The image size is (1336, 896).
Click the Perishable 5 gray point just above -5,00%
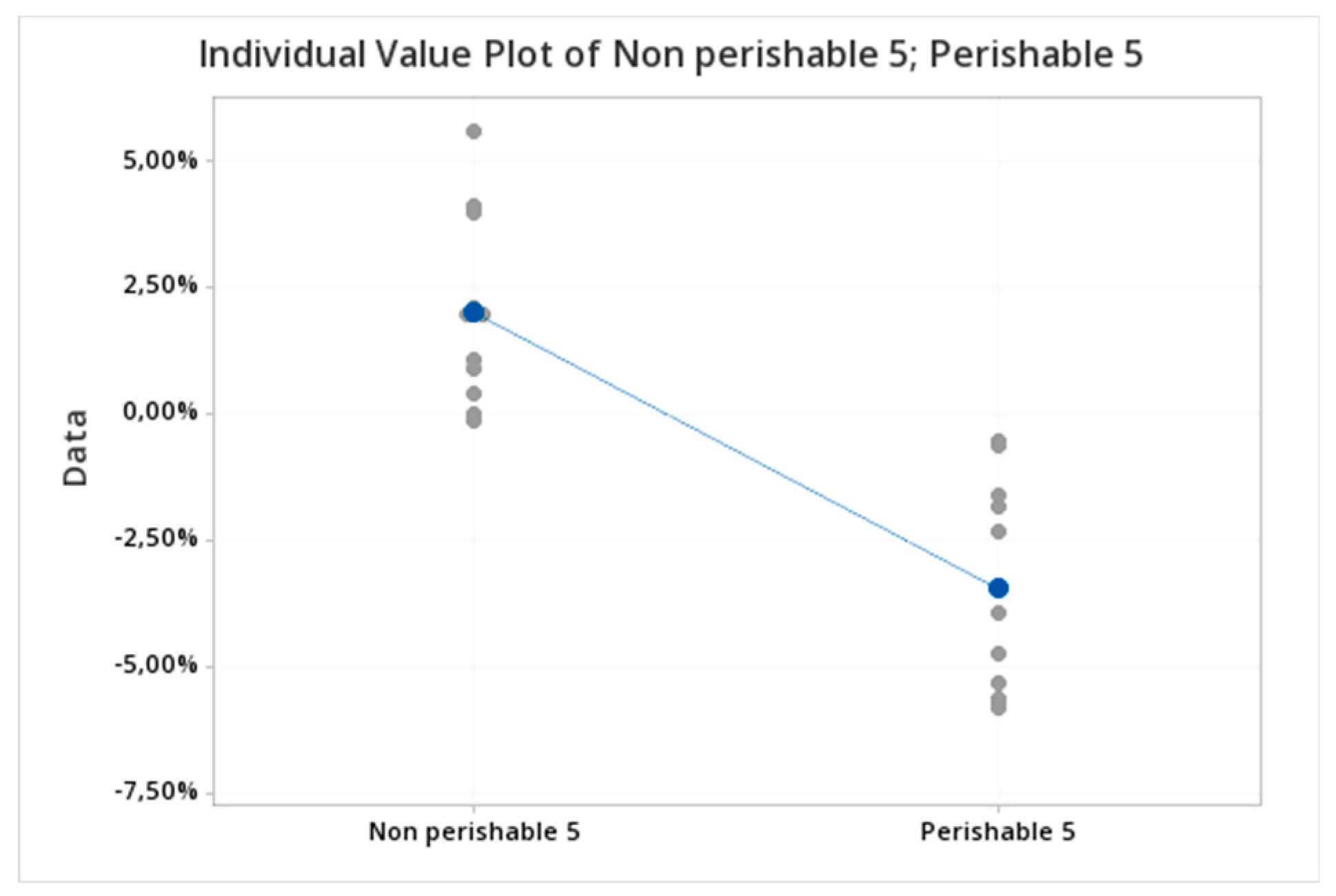998,653
